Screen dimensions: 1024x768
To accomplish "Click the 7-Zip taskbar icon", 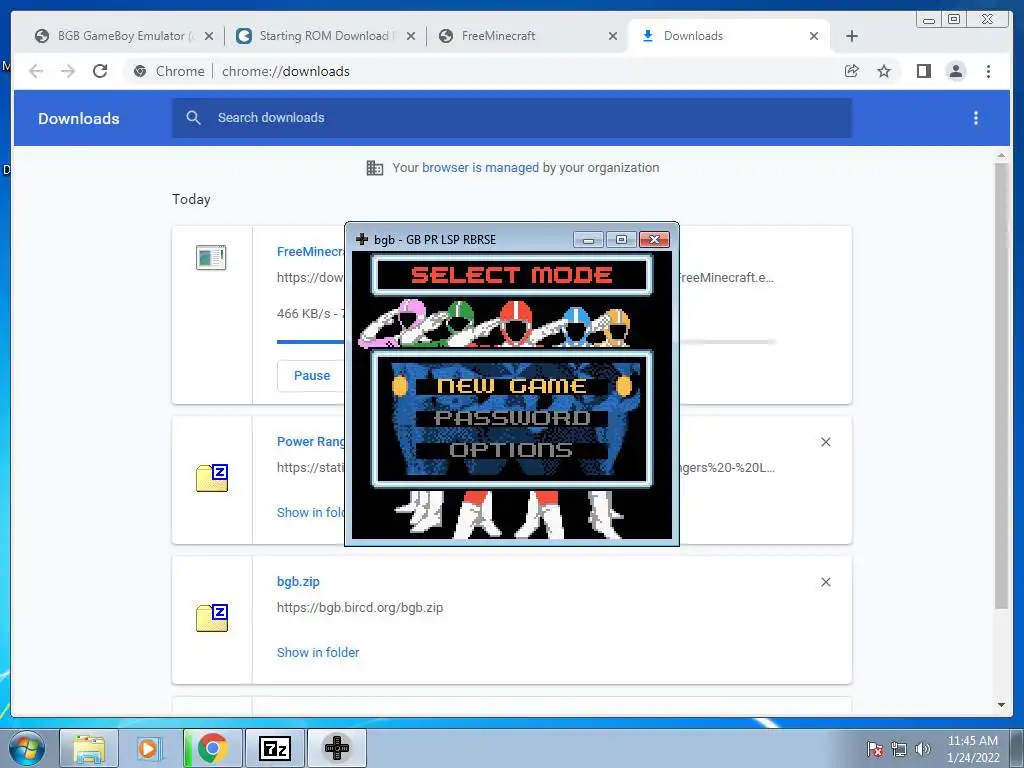I will click(274, 748).
